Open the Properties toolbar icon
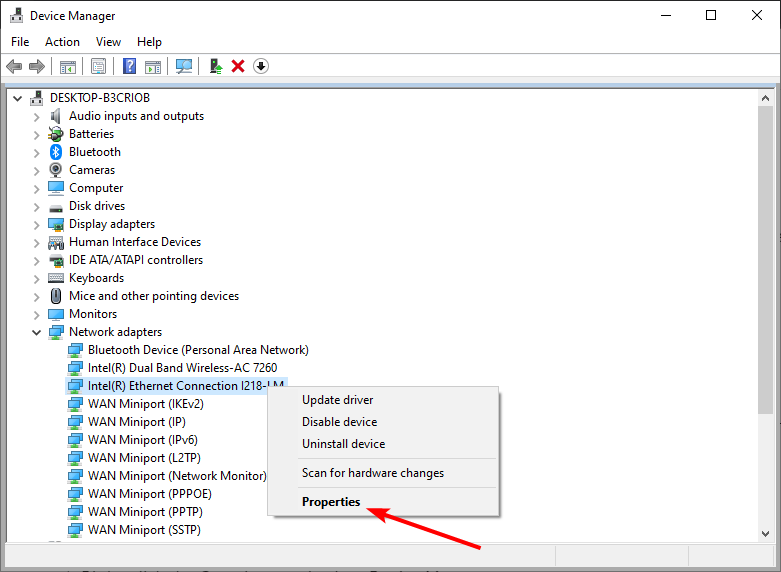Viewport: 781px width, 572px height. pyautogui.click(x=98, y=66)
